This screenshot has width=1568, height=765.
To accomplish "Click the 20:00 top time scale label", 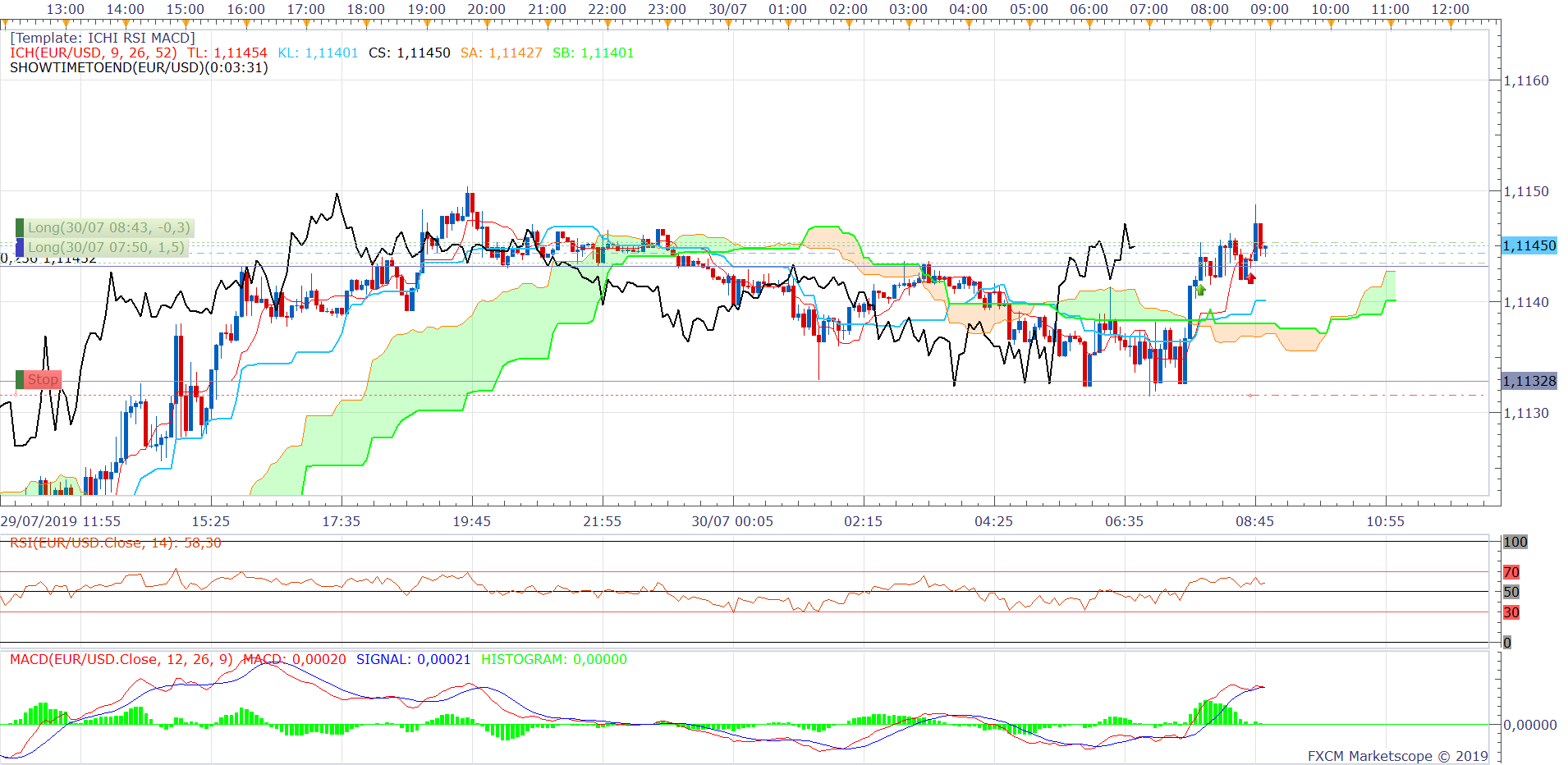I will pyautogui.click(x=487, y=9).
